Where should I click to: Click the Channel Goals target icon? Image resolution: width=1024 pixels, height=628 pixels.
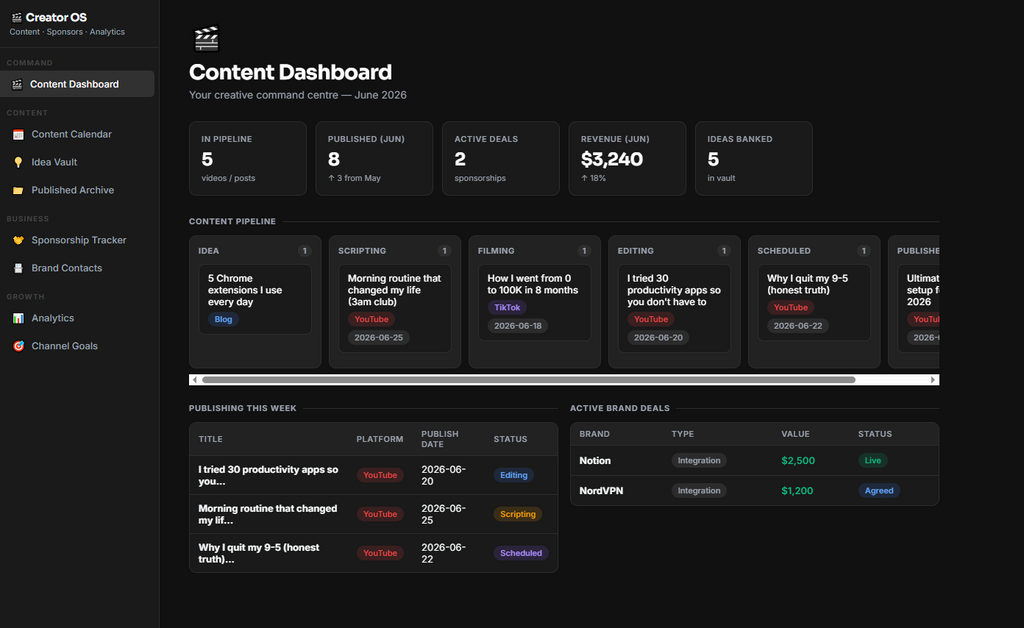click(18, 346)
